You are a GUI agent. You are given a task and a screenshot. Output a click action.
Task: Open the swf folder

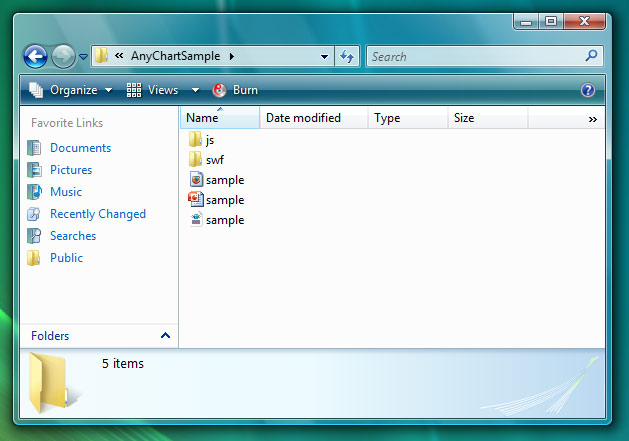(214, 160)
